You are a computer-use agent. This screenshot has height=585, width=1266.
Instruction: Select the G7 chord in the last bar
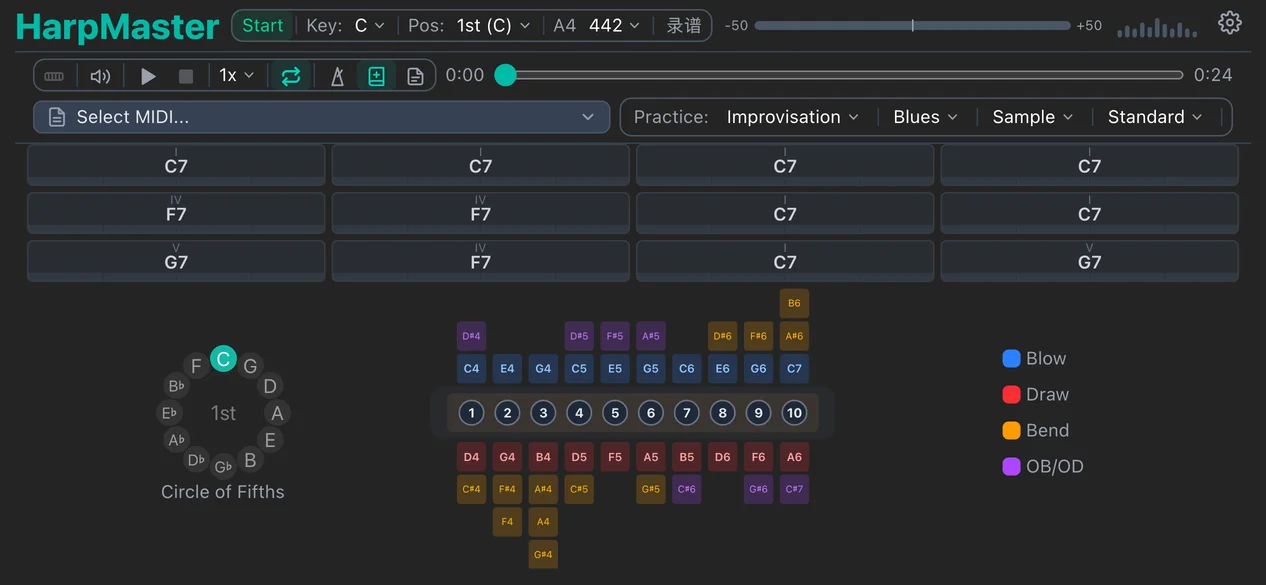tap(1089, 261)
